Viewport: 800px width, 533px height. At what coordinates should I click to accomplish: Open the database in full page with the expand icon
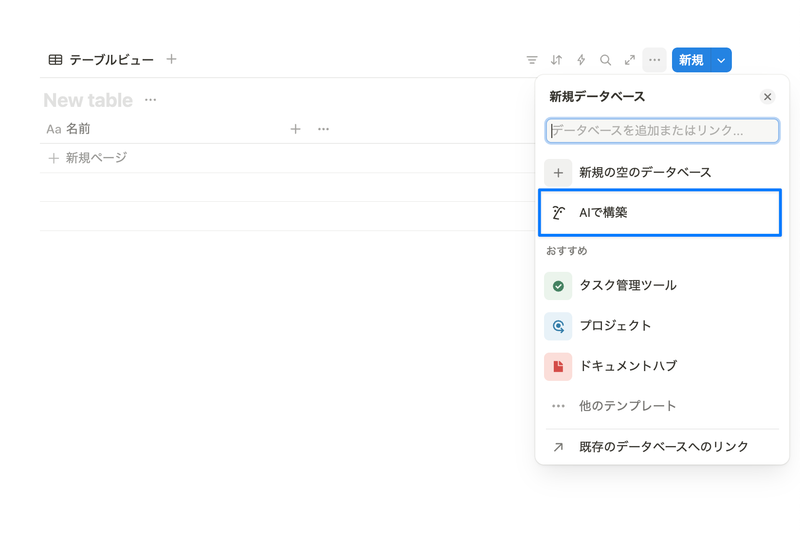point(630,60)
